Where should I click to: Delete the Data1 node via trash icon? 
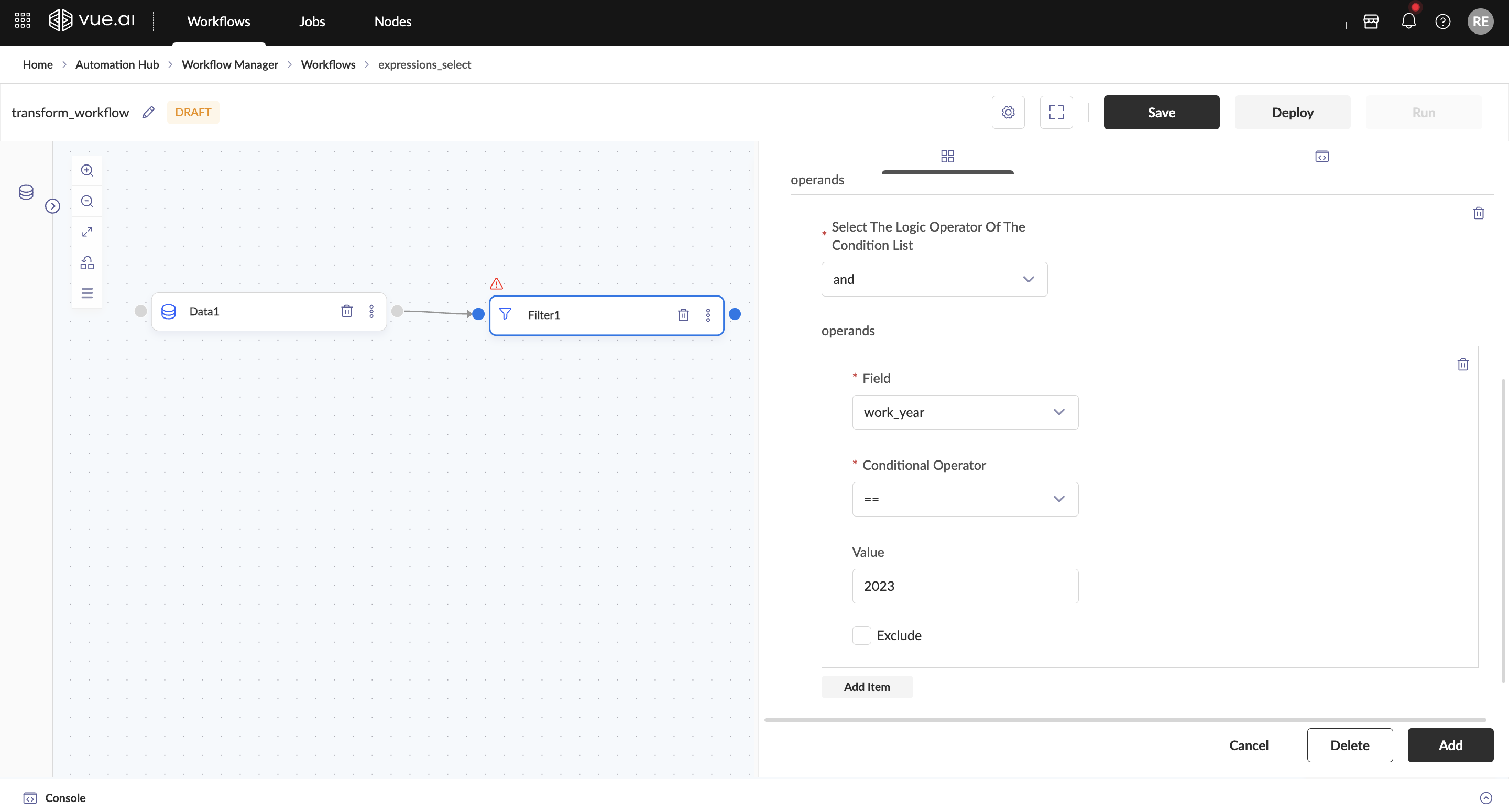tap(347, 311)
